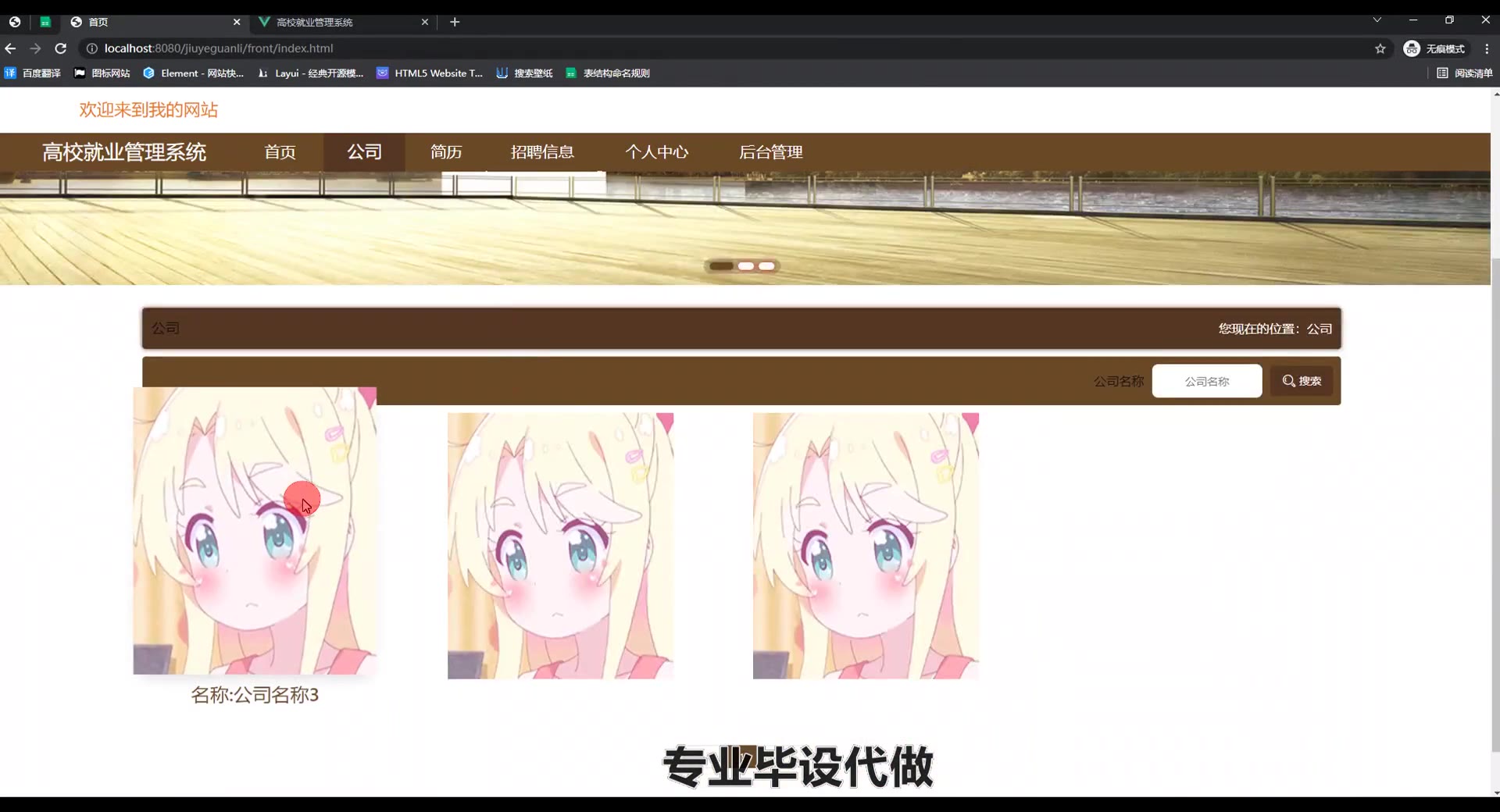
Task: Open 简历 in the navigation menu
Action: coord(446,152)
